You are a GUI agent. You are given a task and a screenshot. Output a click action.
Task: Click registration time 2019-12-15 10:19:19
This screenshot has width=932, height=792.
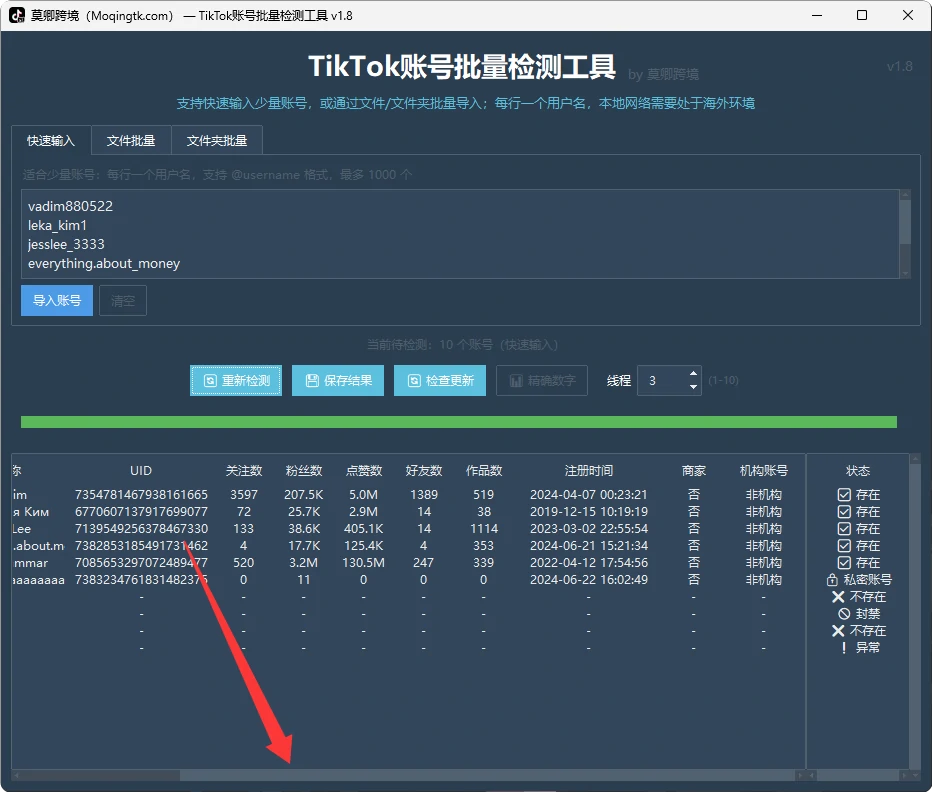coord(588,511)
